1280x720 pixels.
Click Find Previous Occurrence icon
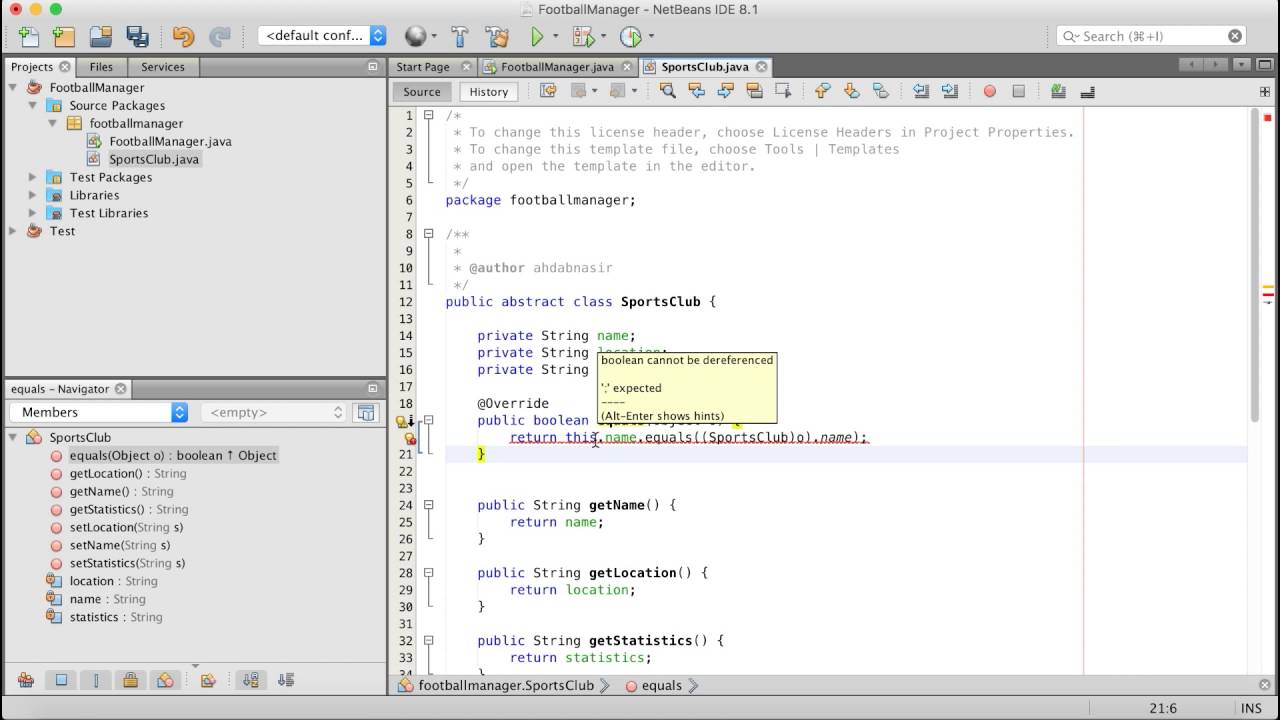pos(697,91)
